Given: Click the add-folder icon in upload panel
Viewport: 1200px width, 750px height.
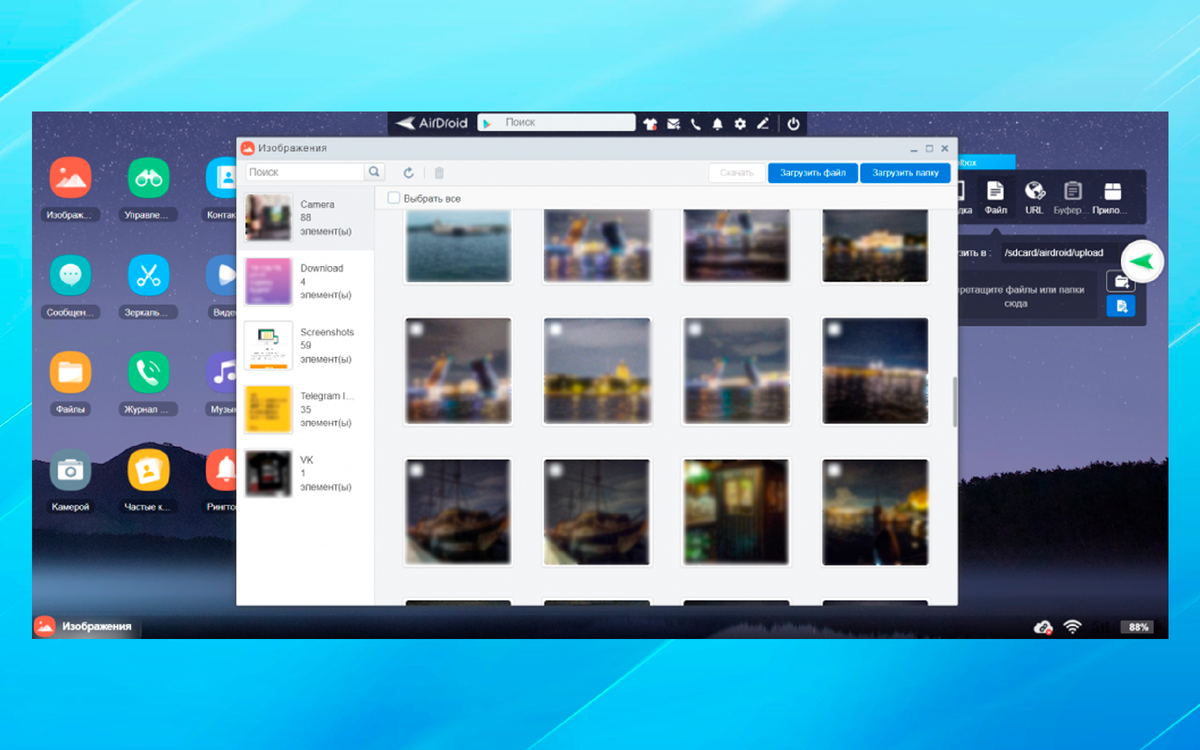Looking at the screenshot, I should tap(1121, 281).
